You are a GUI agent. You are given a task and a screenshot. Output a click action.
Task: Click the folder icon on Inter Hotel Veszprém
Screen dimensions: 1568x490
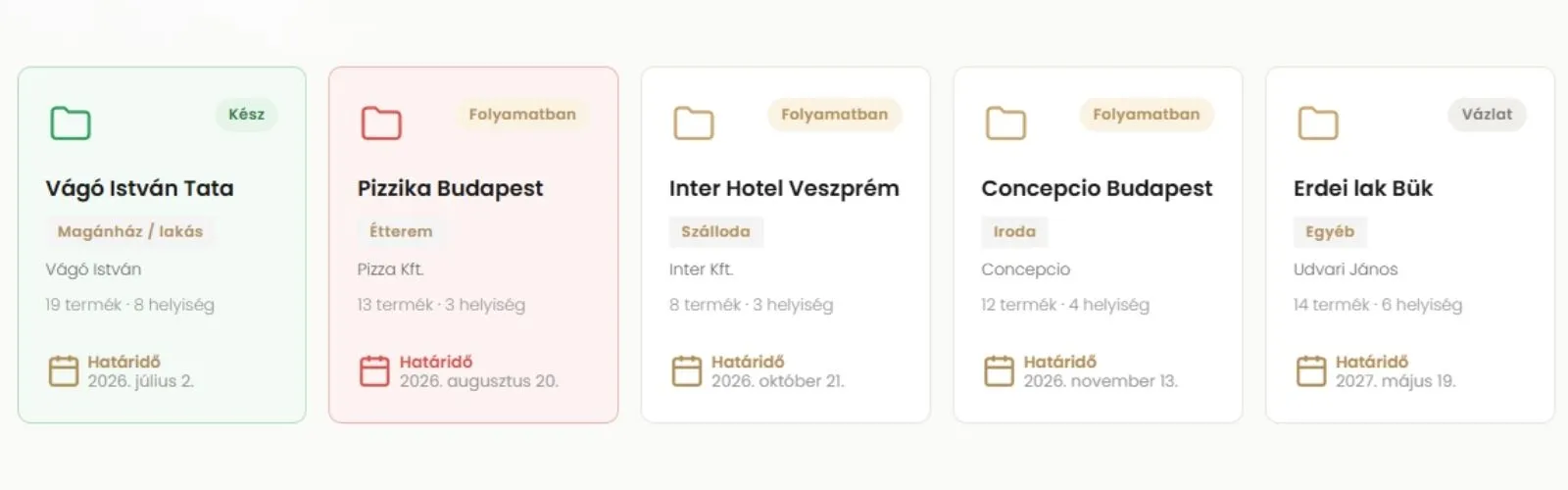coord(694,123)
